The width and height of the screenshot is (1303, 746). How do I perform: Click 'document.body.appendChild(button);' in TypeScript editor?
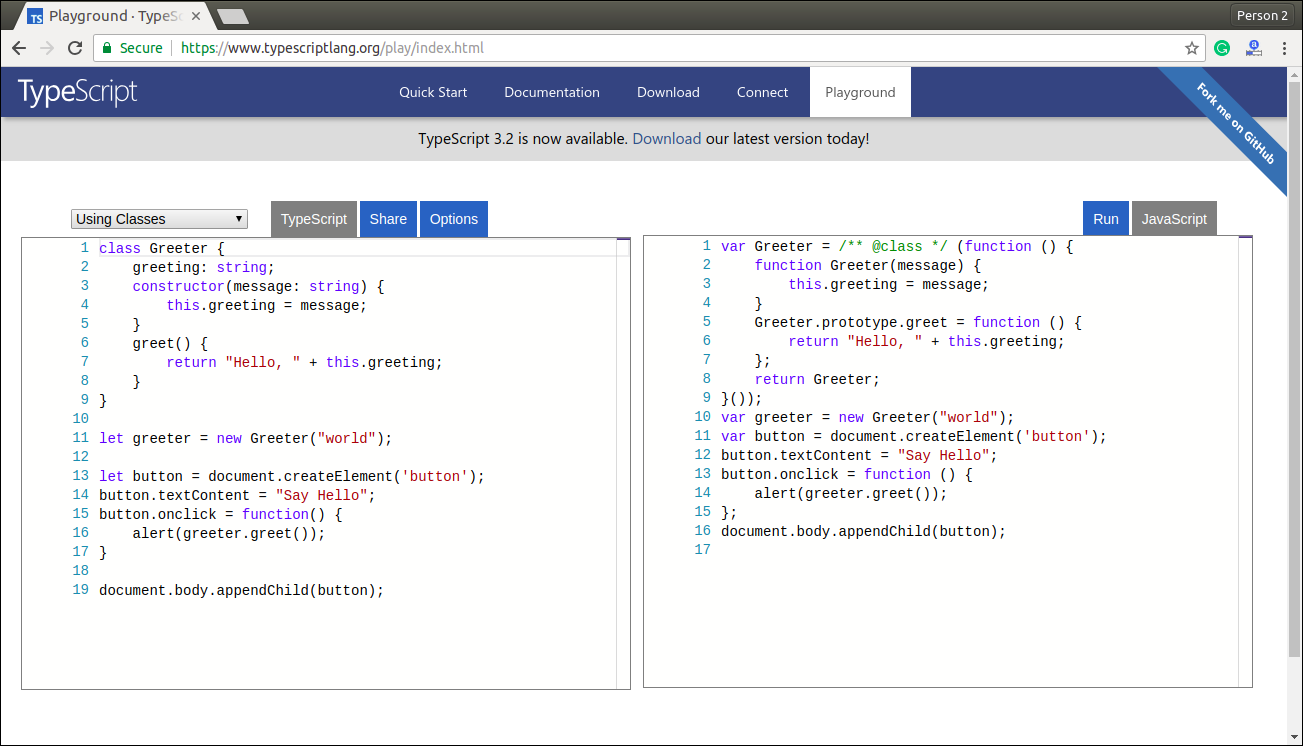[242, 590]
